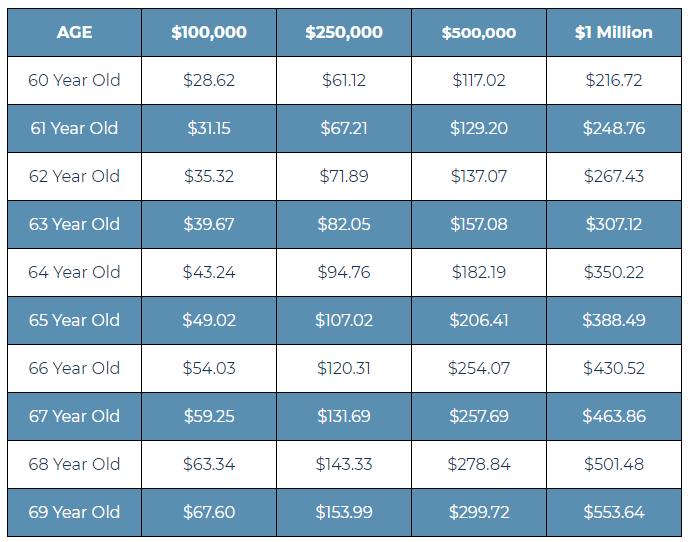Click the $1 Million column header
Image resolution: width=690 pixels, height=542 pixels.
point(614,33)
